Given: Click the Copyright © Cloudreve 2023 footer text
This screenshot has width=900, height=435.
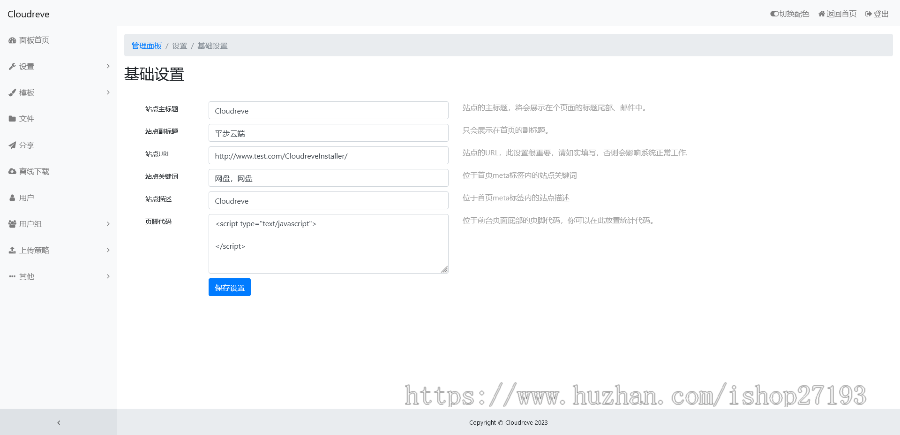Looking at the screenshot, I should coord(509,422).
